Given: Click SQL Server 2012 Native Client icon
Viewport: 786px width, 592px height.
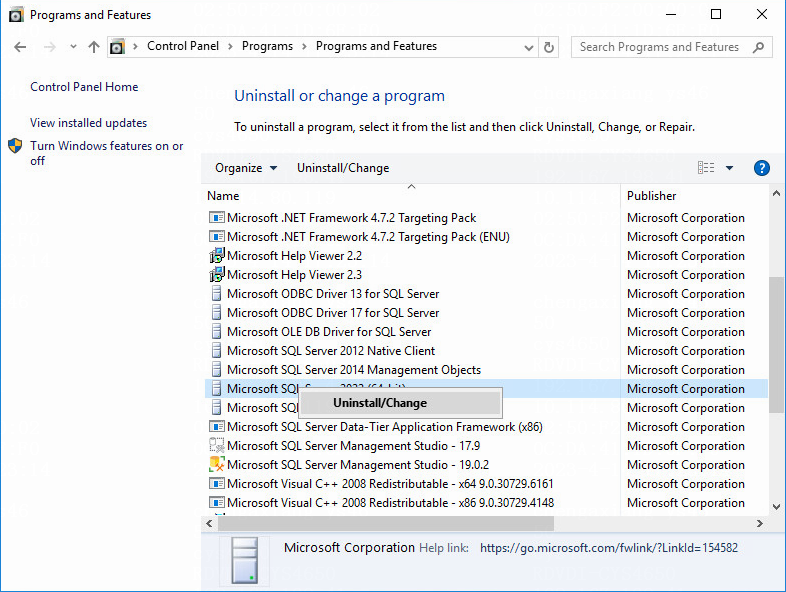Looking at the screenshot, I should [x=217, y=351].
